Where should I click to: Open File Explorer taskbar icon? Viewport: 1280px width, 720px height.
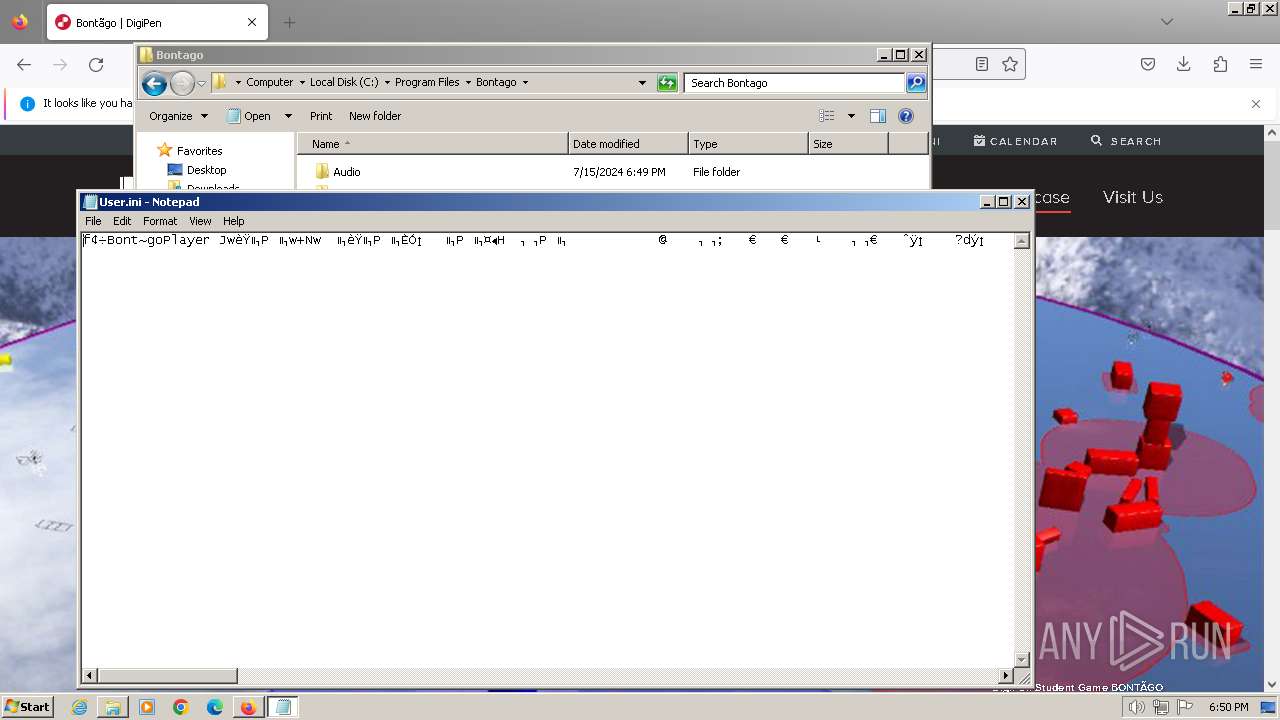[113, 707]
